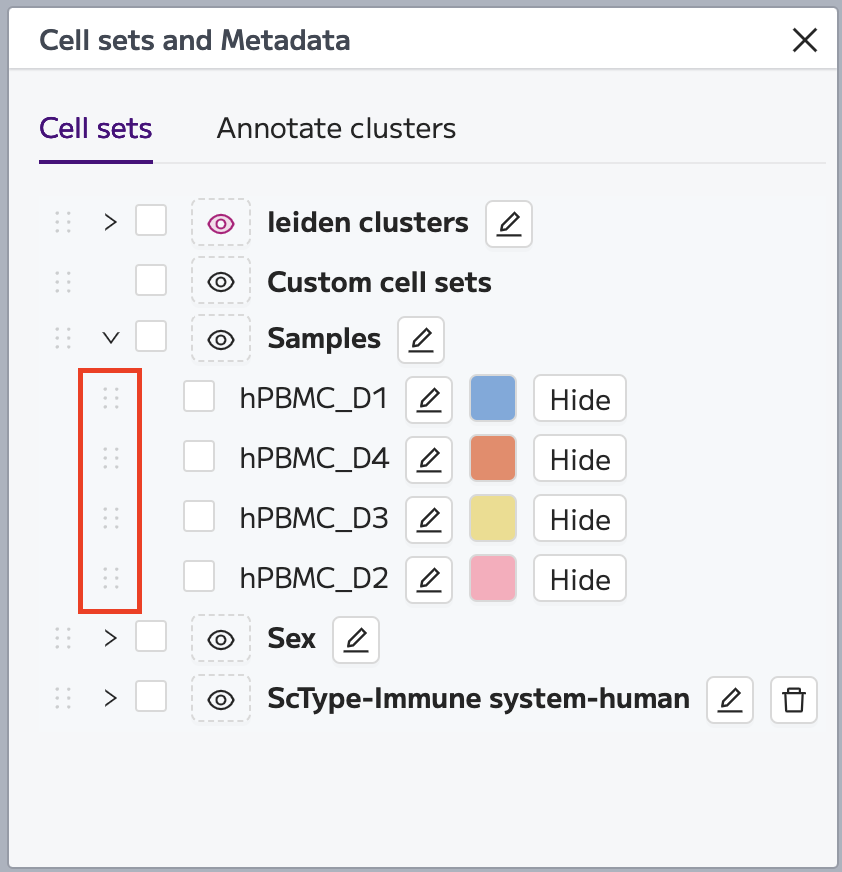Check the Custom cell sets checkbox
Image resolution: width=842 pixels, height=872 pixels.
pyautogui.click(x=151, y=280)
